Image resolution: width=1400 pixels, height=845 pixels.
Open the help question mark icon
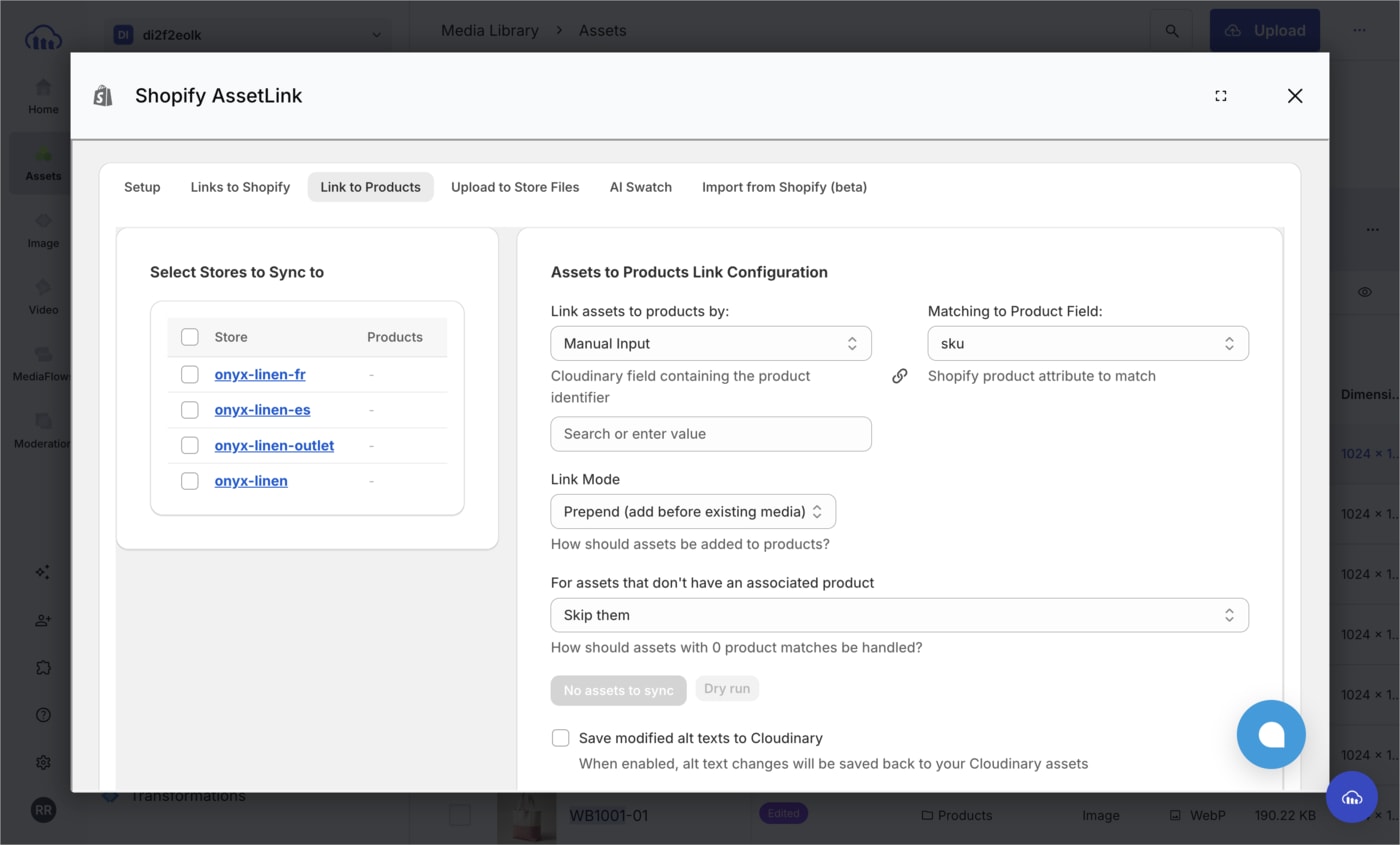(x=43, y=715)
